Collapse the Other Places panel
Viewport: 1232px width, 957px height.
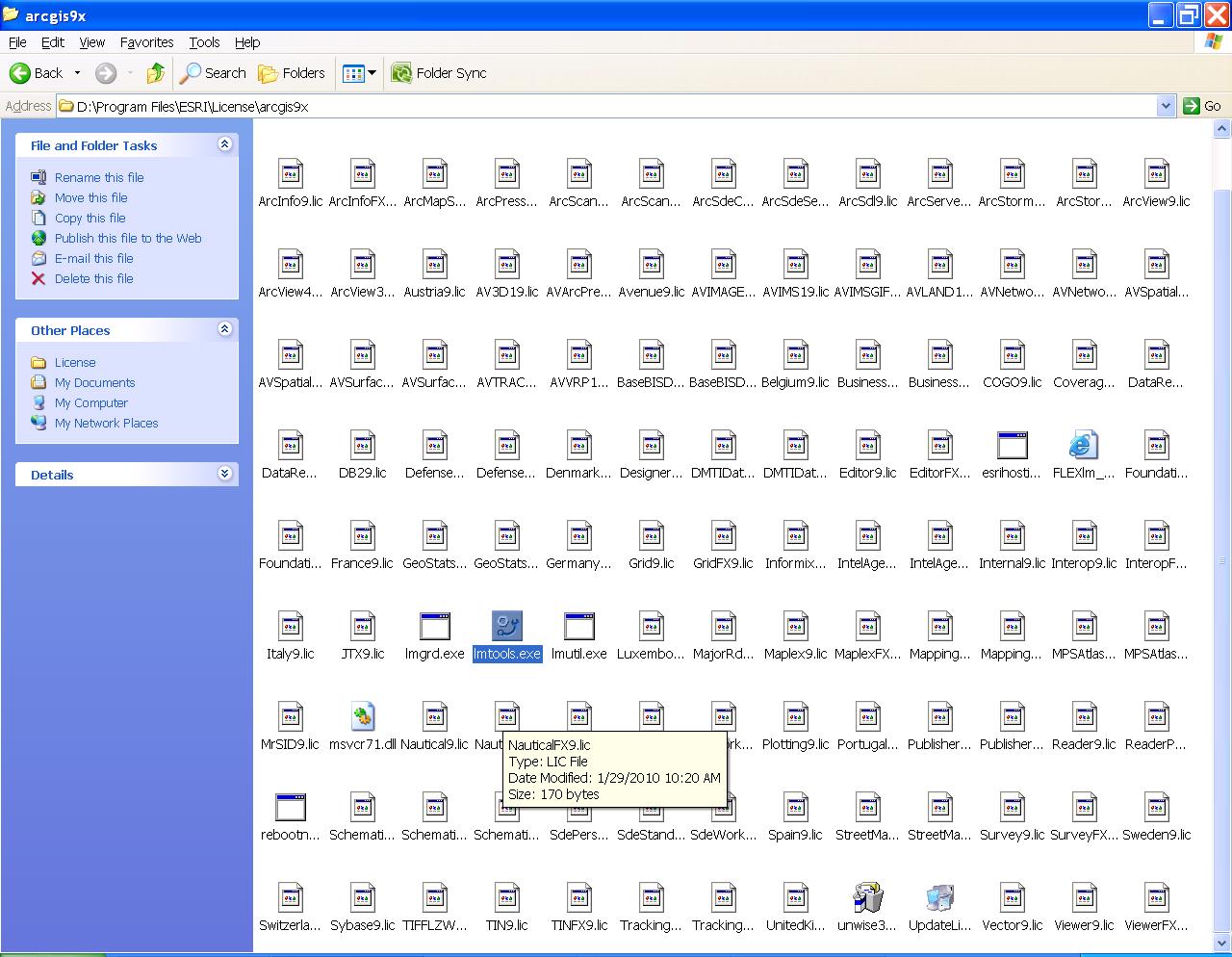coord(224,329)
